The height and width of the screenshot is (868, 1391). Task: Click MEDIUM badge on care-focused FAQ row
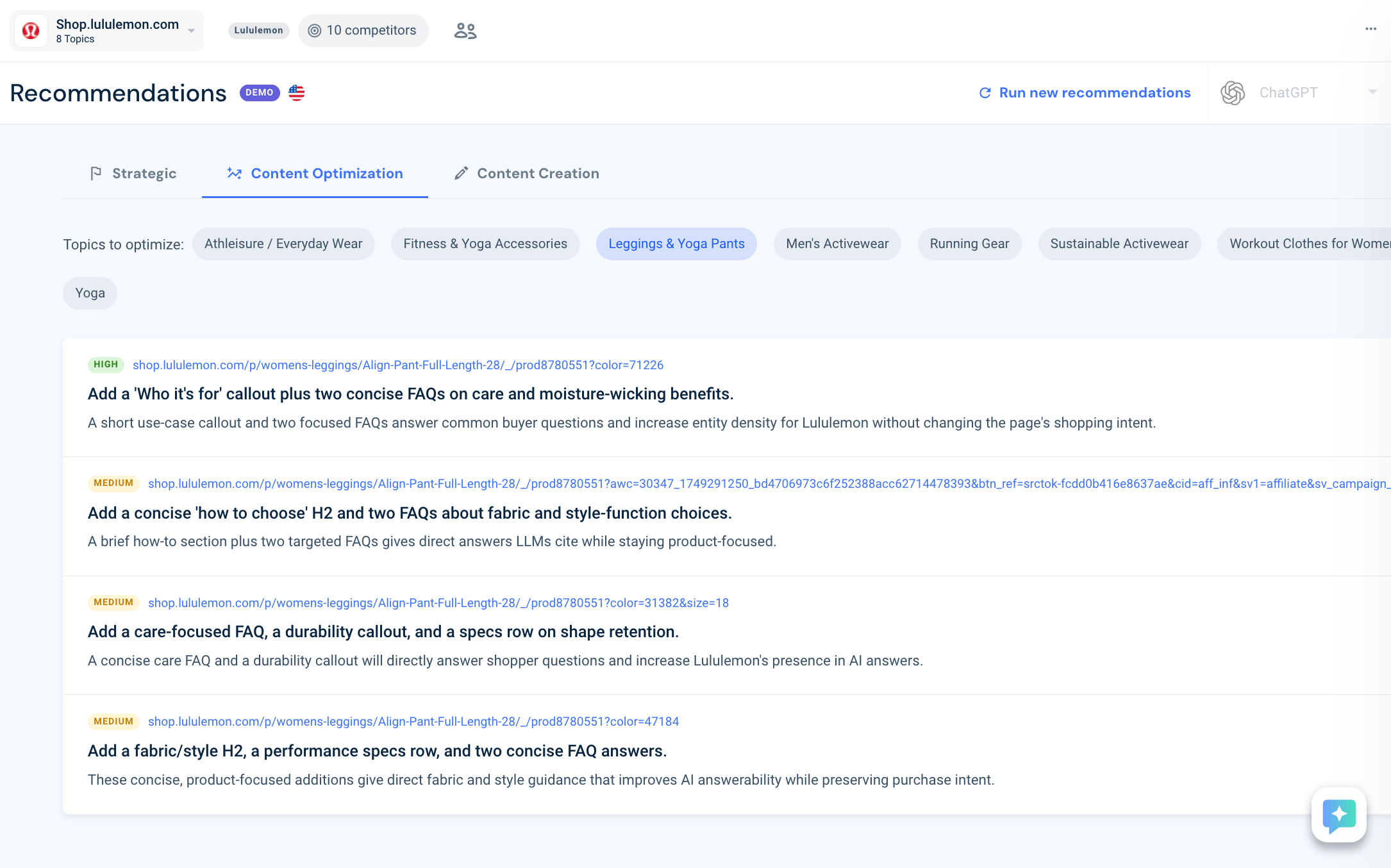[113, 602]
